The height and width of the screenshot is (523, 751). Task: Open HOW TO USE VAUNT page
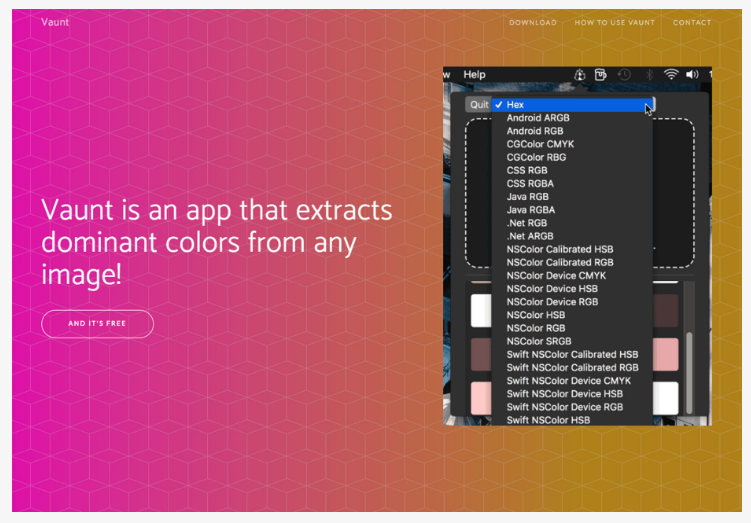pyautogui.click(x=614, y=23)
